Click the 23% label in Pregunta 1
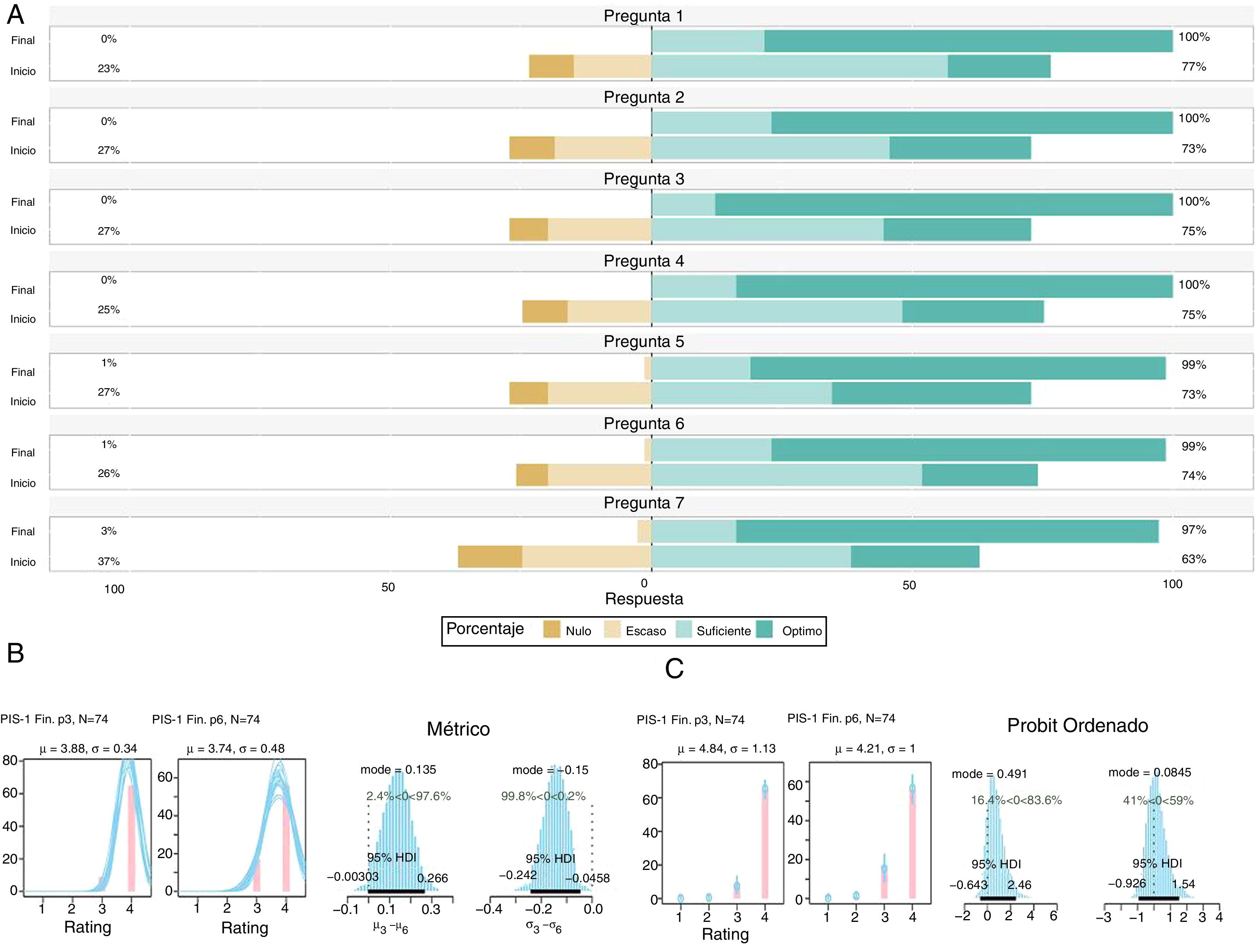Image resolution: width=1256 pixels, height=952 pixels. pyautogui.click(x=108, y=69)
